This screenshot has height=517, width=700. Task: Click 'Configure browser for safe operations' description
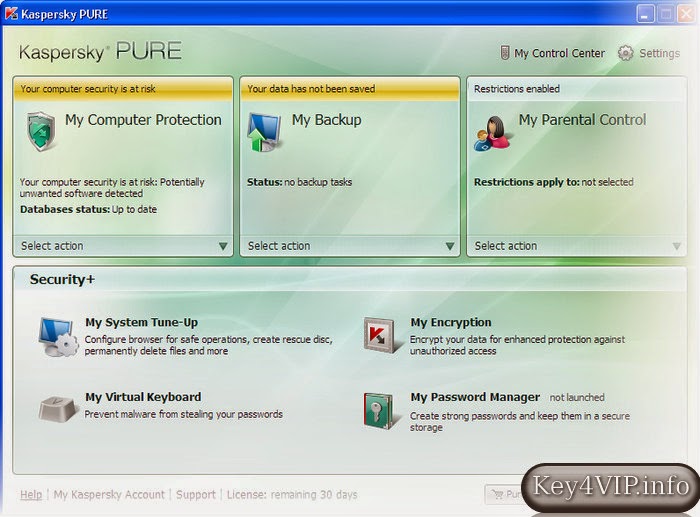pos(208,345)
